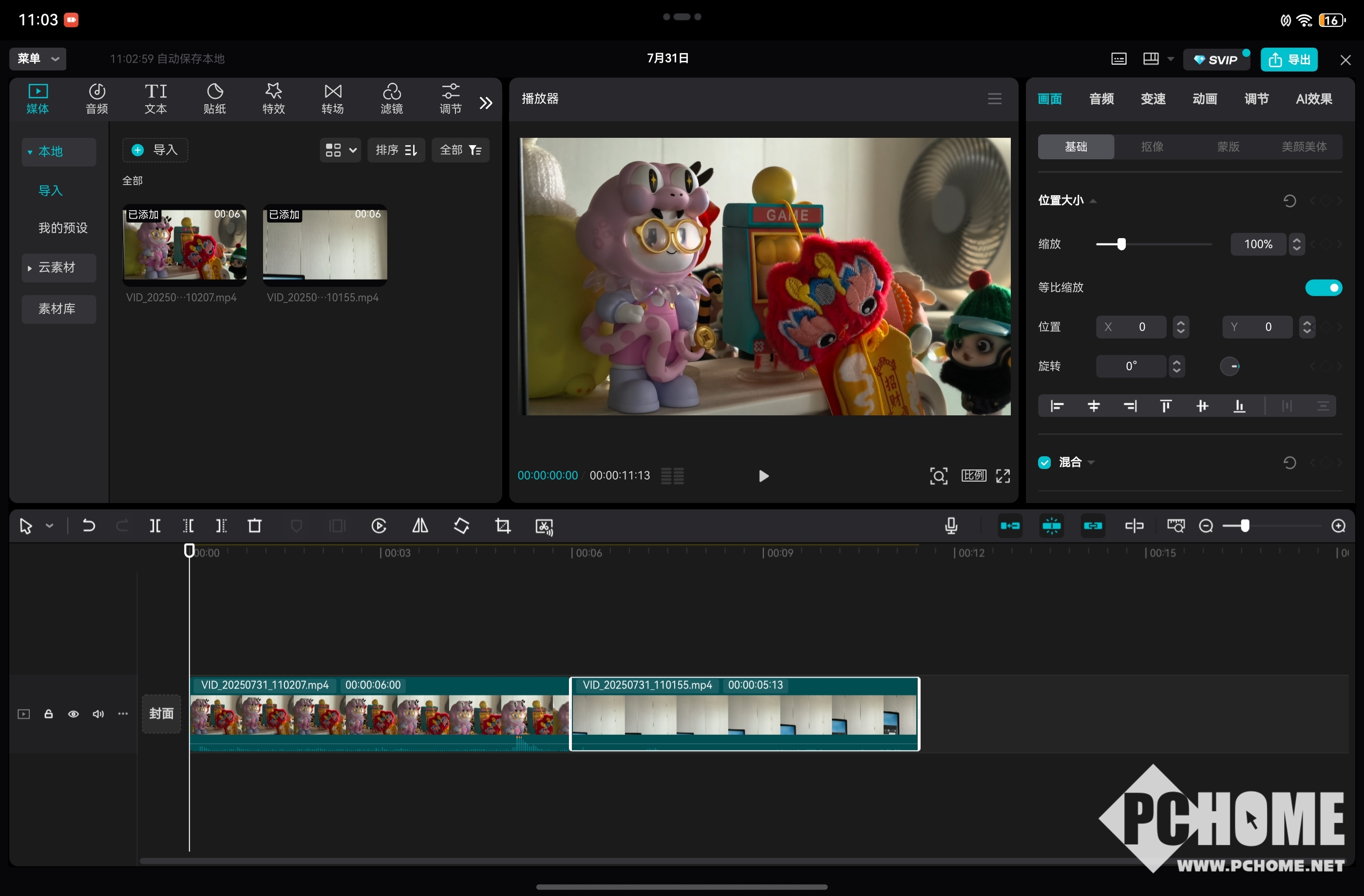Open the SVIP membership button
Image resolution: width=1364 pixels, height=896 pixels.
click(x=1216, y=59)
